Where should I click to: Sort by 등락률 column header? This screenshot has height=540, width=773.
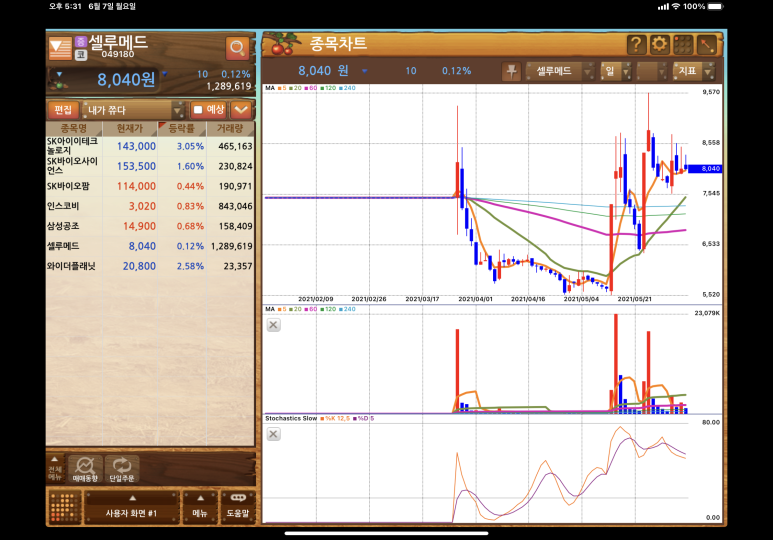182,129
